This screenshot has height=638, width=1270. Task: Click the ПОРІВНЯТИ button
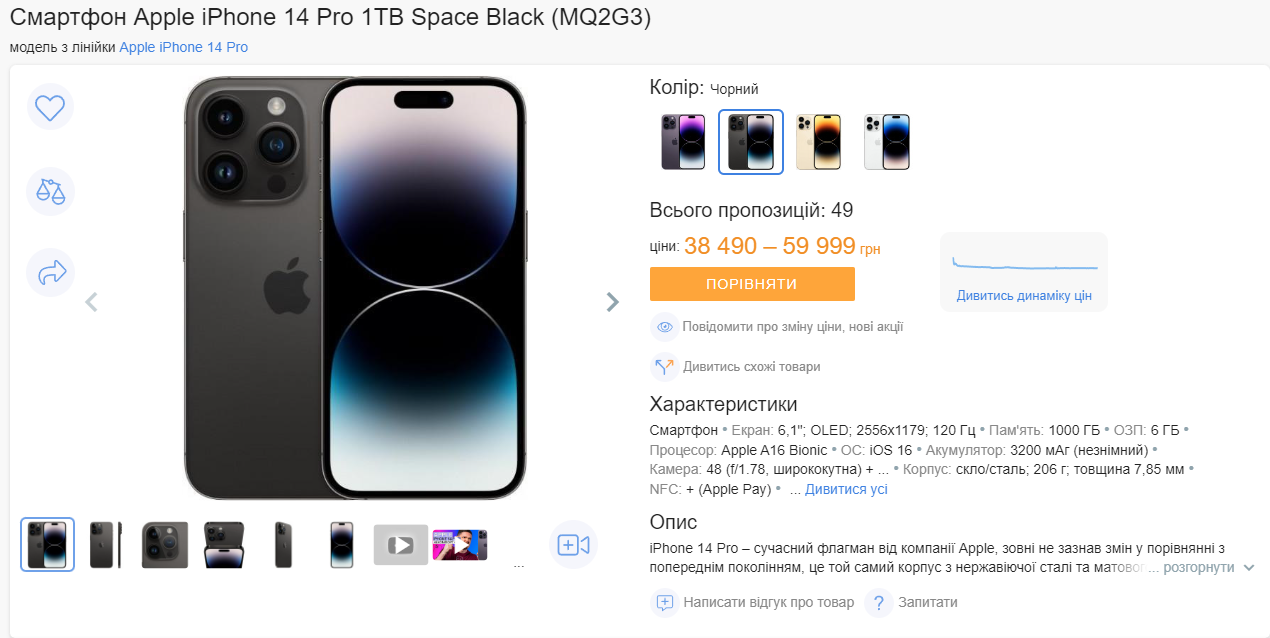tap(752, 284)
